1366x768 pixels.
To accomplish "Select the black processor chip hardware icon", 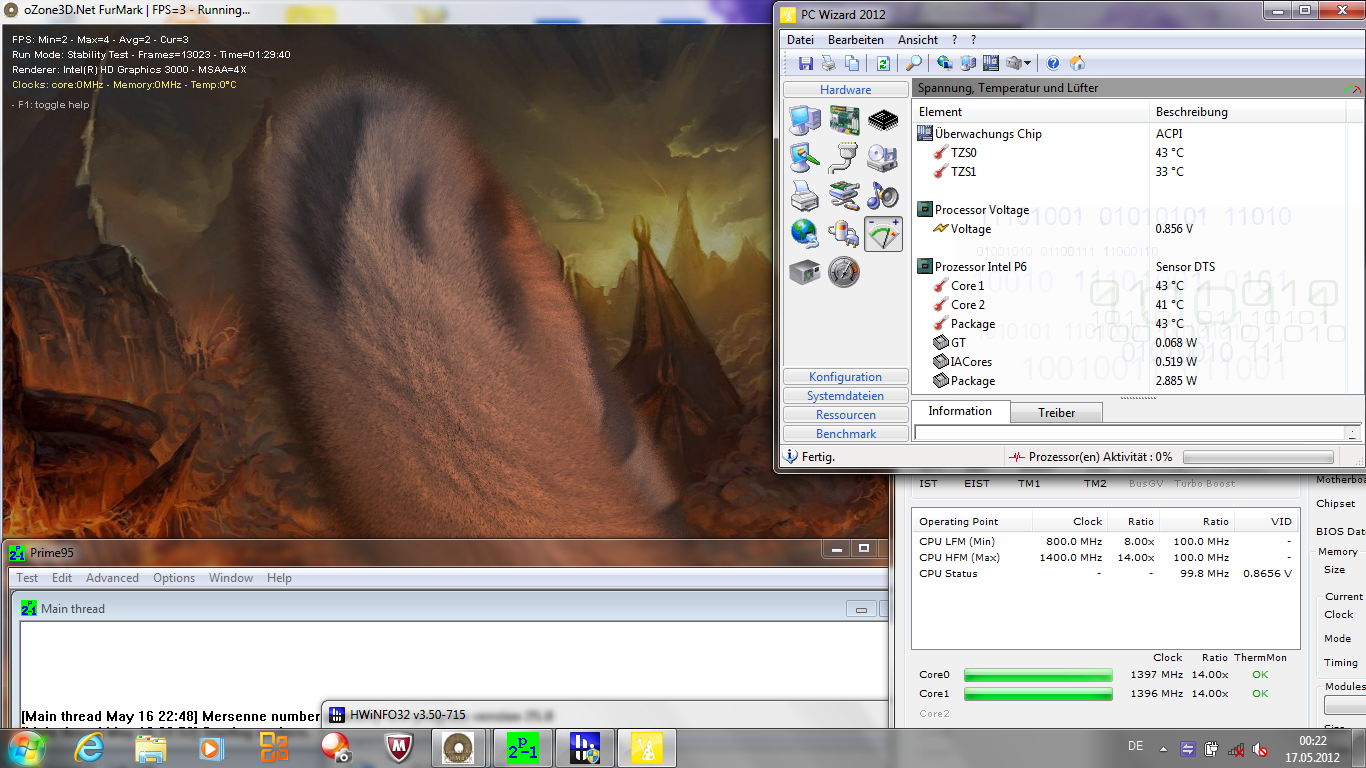I will click(883, 120).
